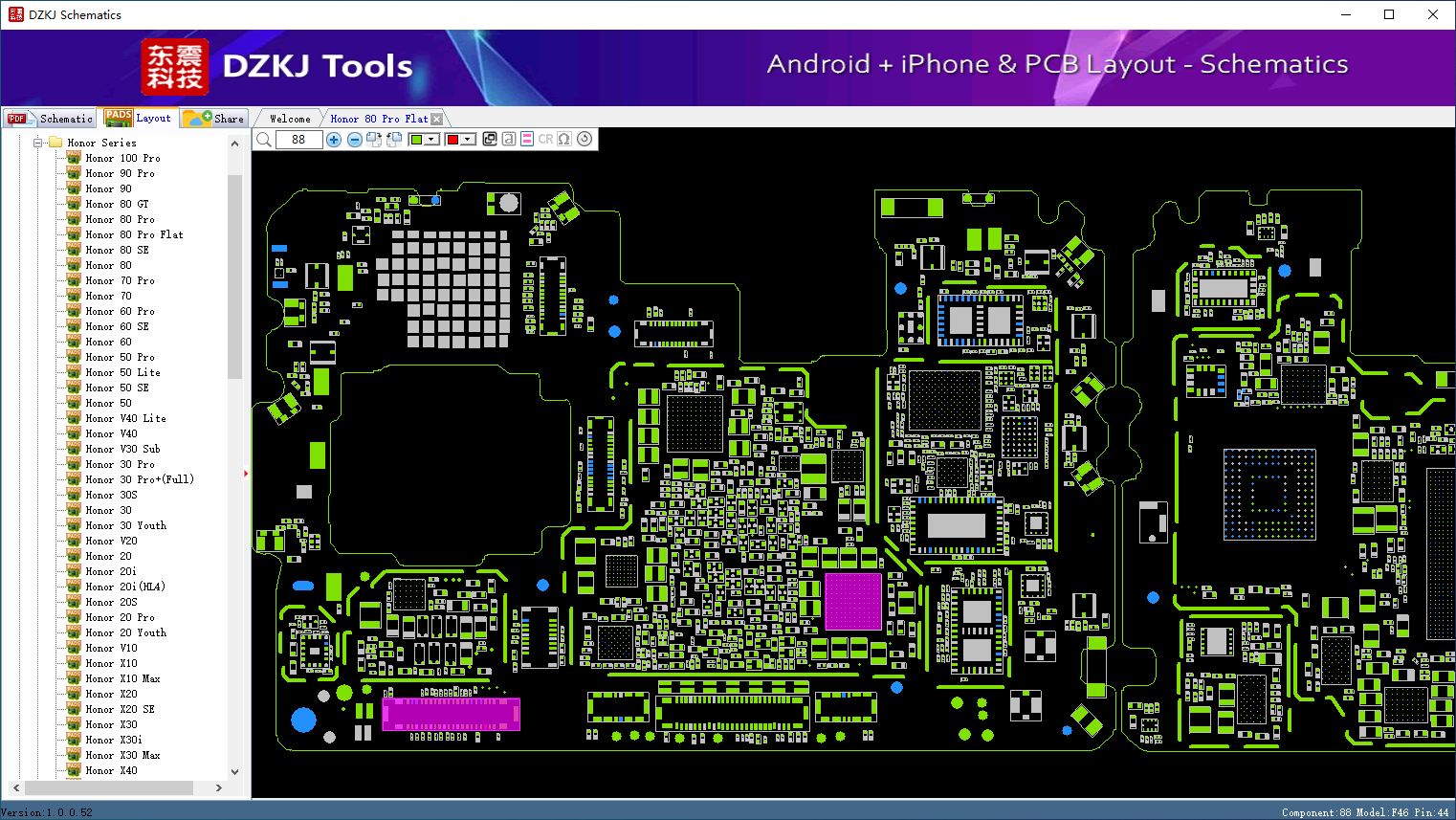Toggle the pink lines toolbar icon

click(527, 139)
